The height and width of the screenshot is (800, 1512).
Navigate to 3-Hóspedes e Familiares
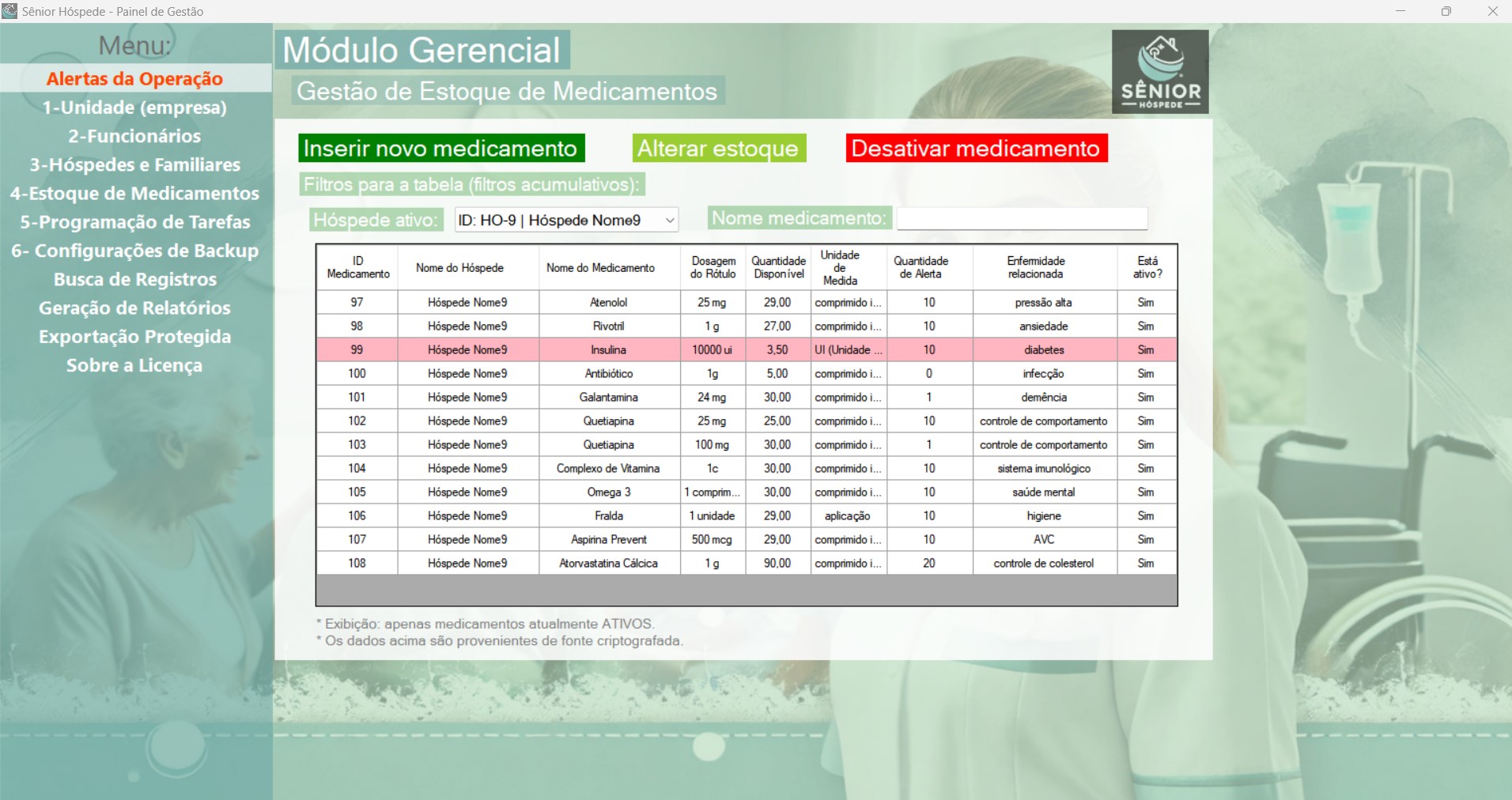coord(134,164)
